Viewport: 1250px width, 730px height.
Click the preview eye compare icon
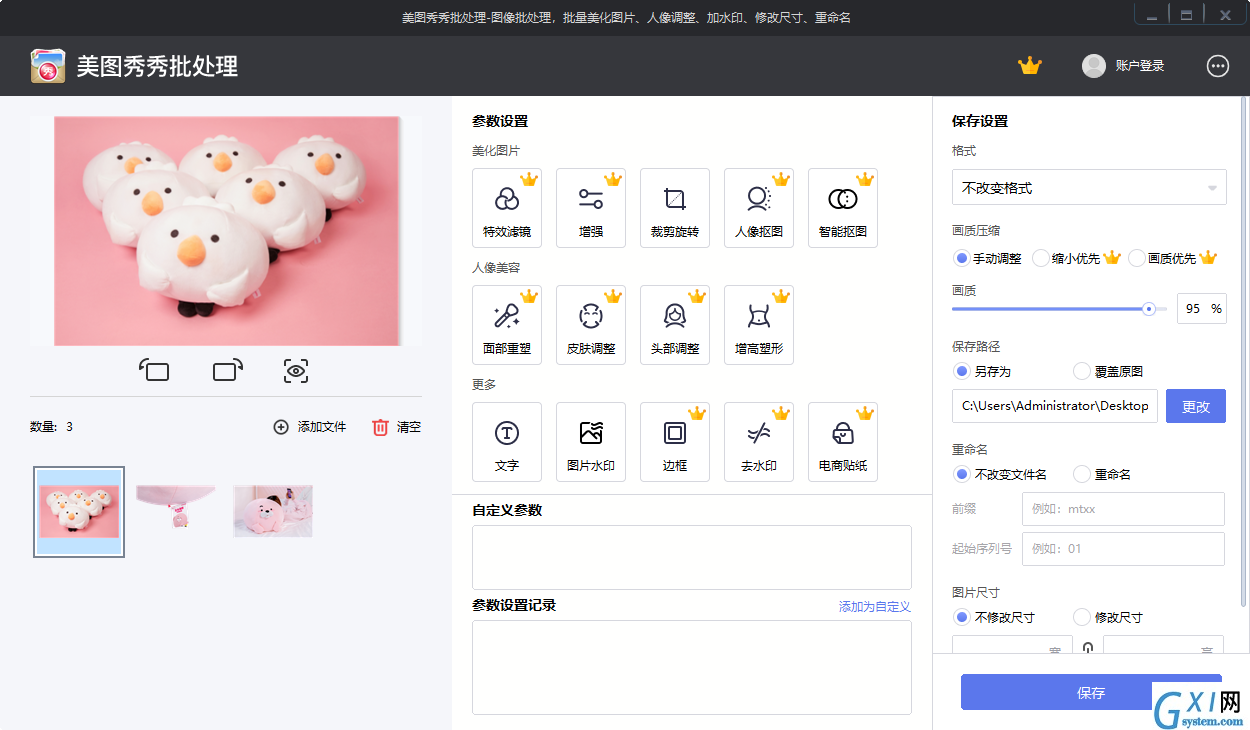coord(296,371)
